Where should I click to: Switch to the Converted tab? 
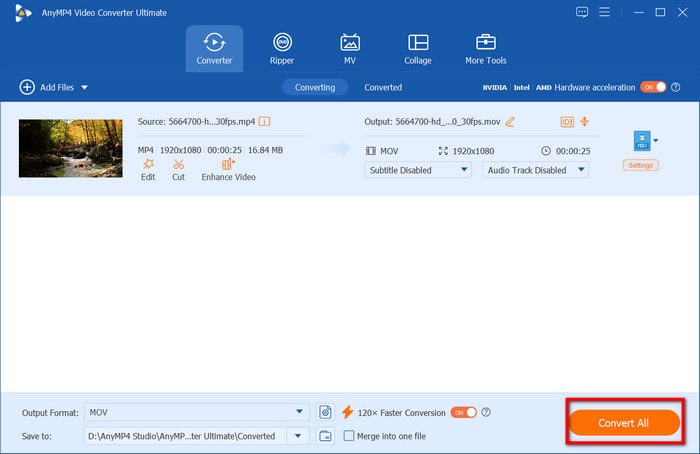point(383,87)
